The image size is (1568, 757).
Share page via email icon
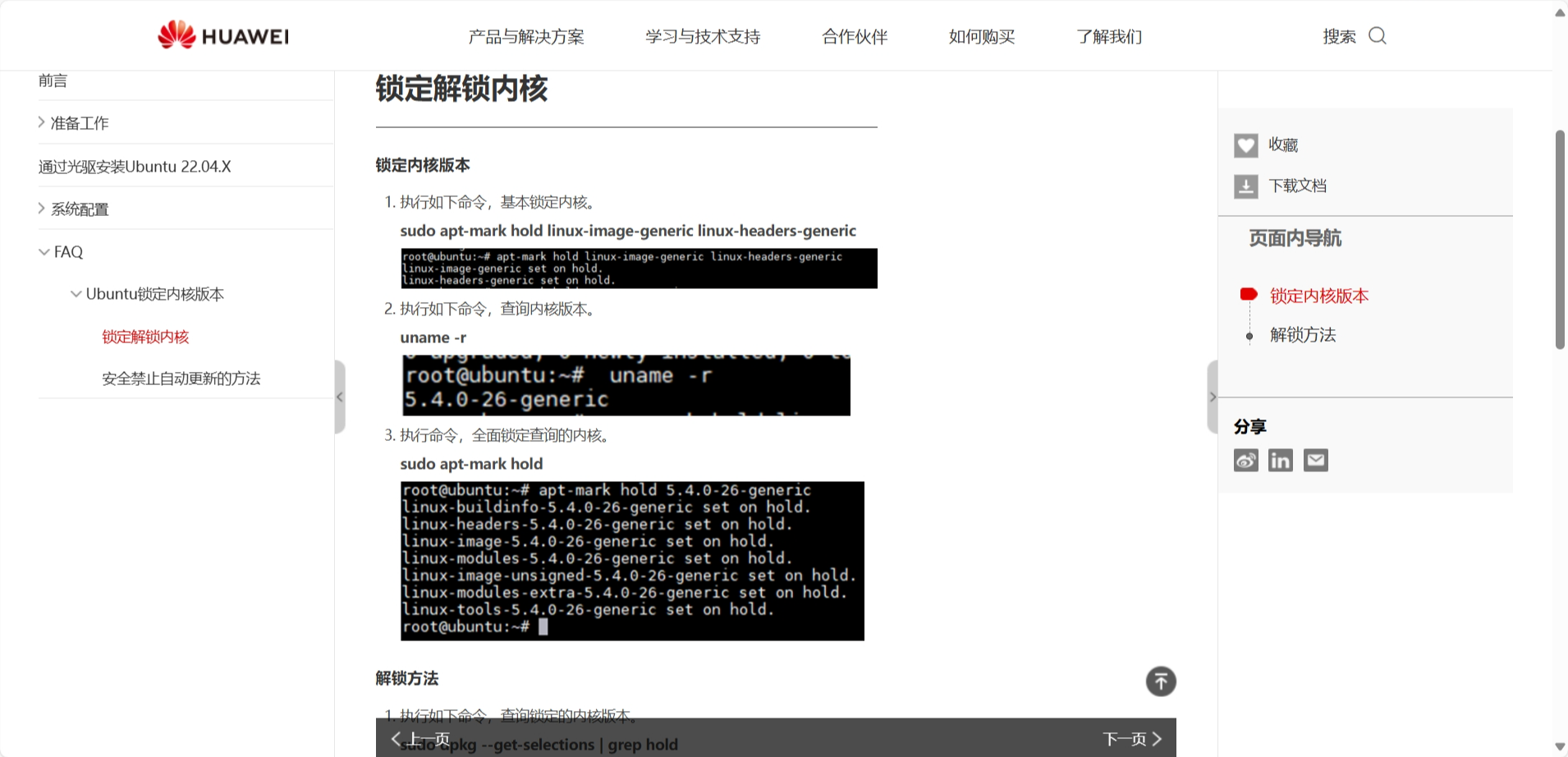click(1316, 461)
